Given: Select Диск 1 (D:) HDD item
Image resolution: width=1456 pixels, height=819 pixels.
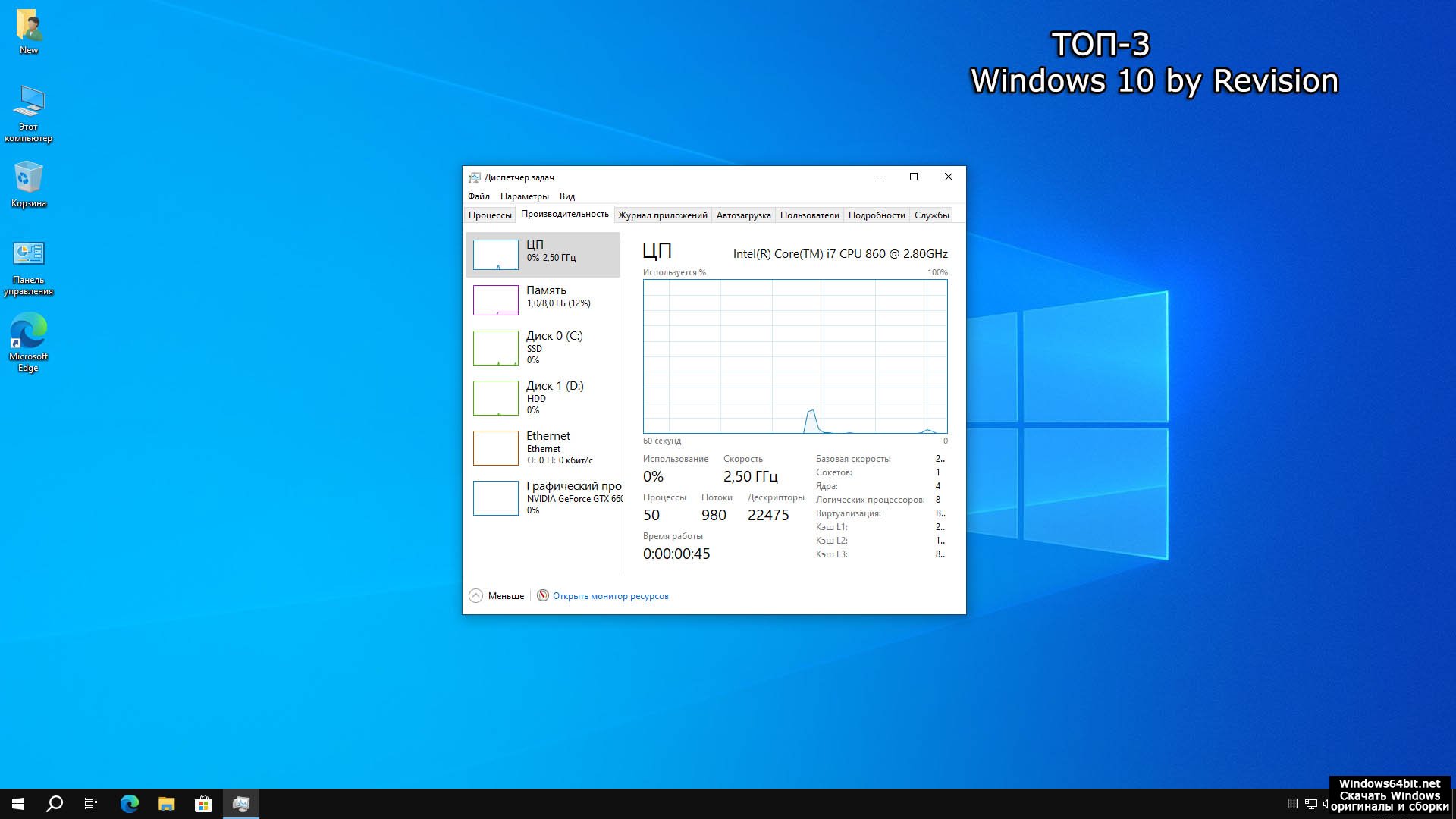Looking at the screenshot, I should pos(542,397).
